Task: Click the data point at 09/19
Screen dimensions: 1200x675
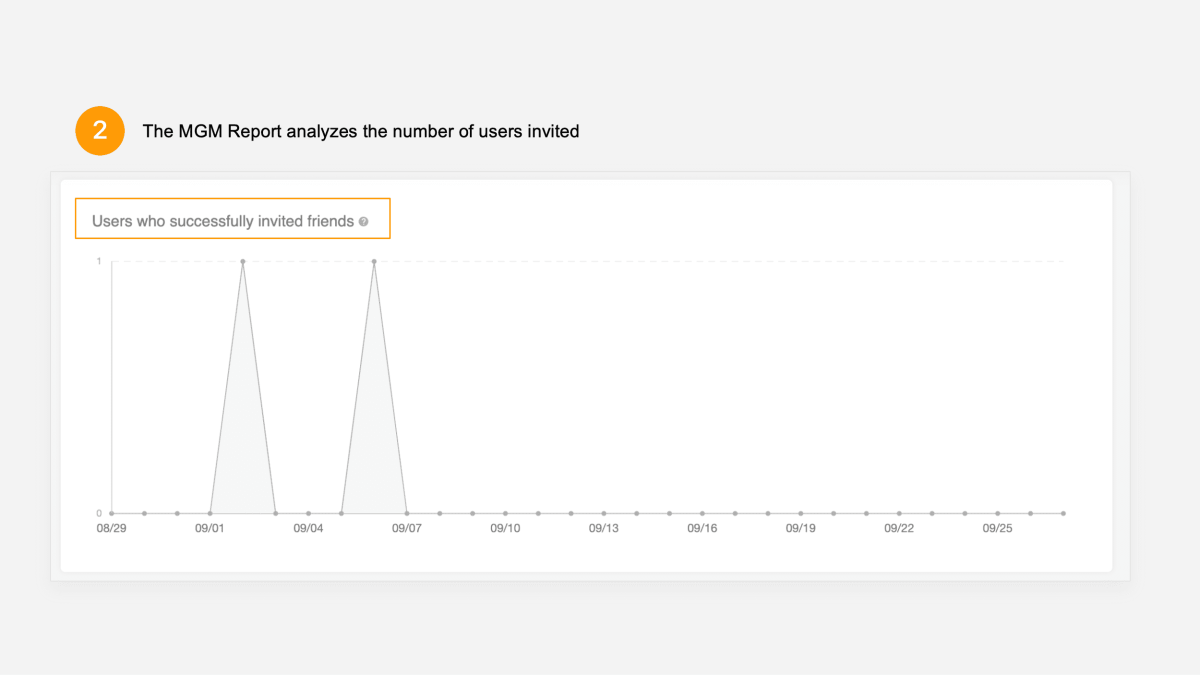Action: coord(800,513)
